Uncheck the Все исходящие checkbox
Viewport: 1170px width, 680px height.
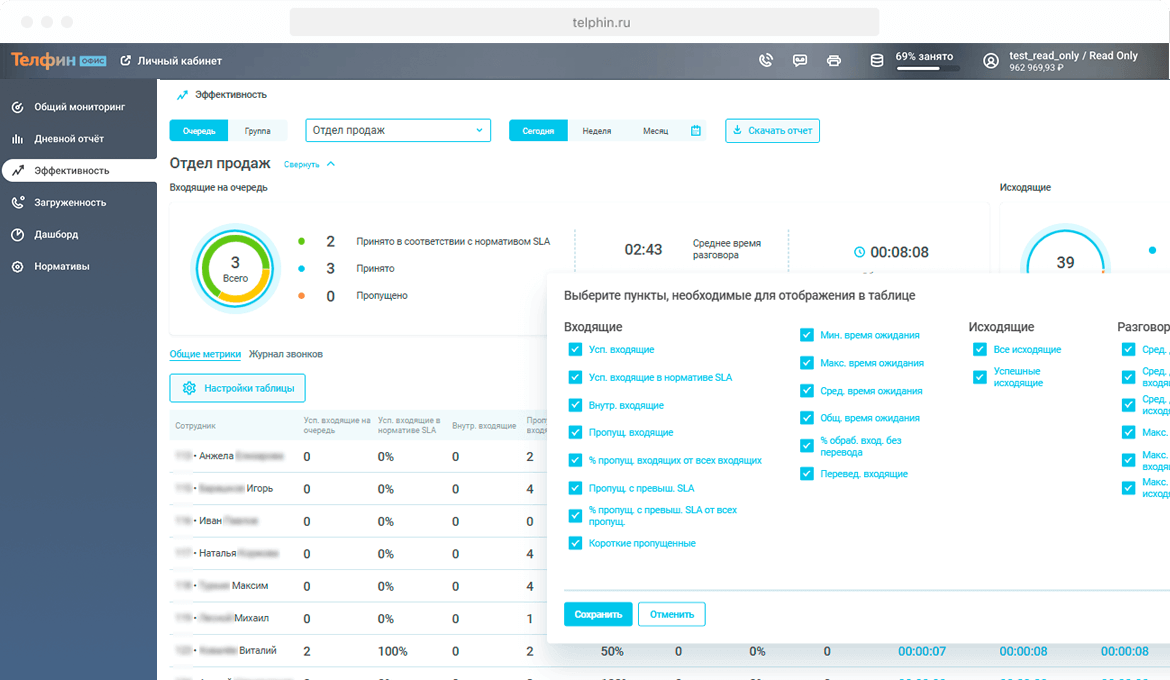pyautogui.click(x=980, y=350)
